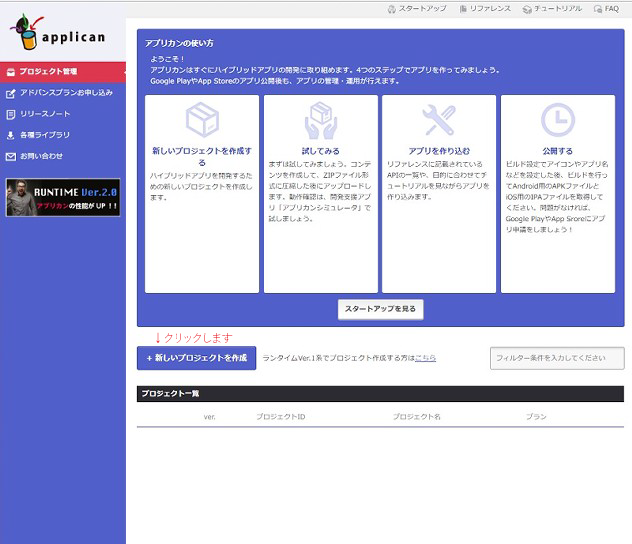Click the hands holding box icon
The width and height of the screenshot is (632, 544).
(321, 120)
